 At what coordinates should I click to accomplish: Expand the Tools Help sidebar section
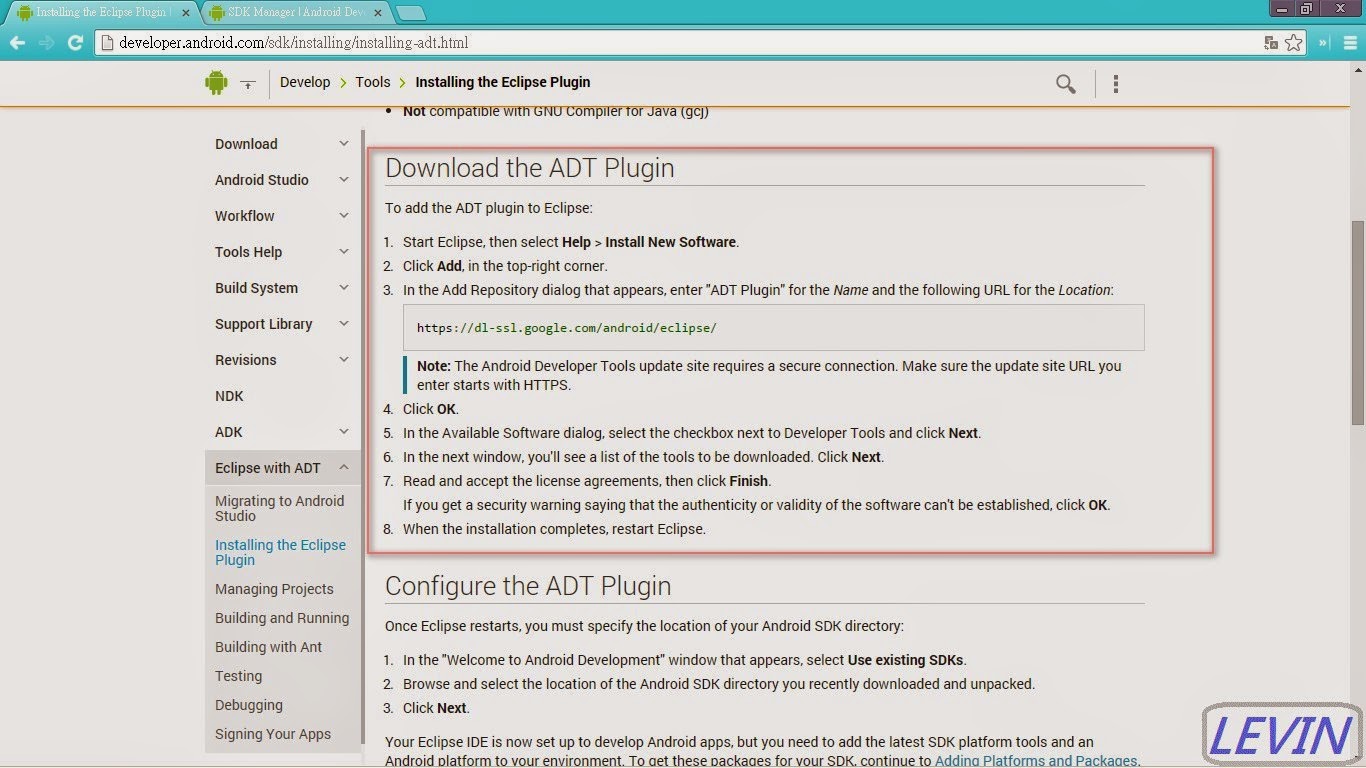pyautogui.click(x=344, y=252)
